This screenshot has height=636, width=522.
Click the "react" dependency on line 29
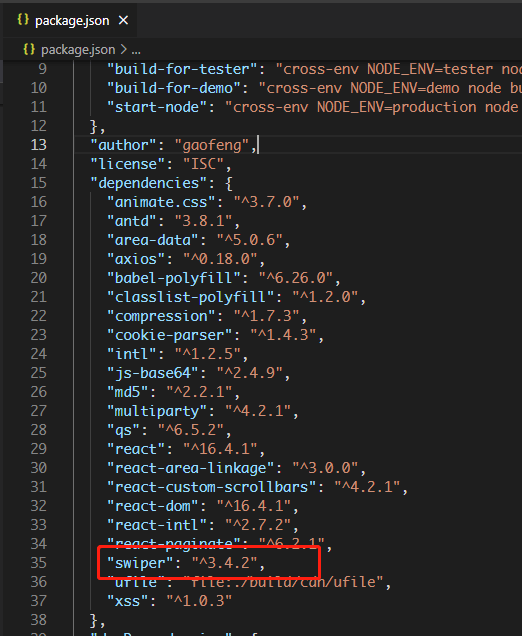(x=136, y=449)
